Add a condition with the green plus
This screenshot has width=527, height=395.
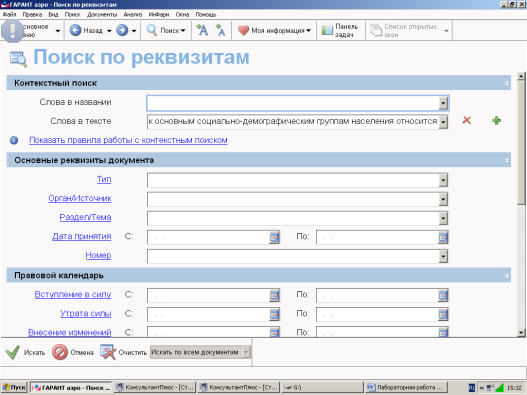(x=496, y=120)
